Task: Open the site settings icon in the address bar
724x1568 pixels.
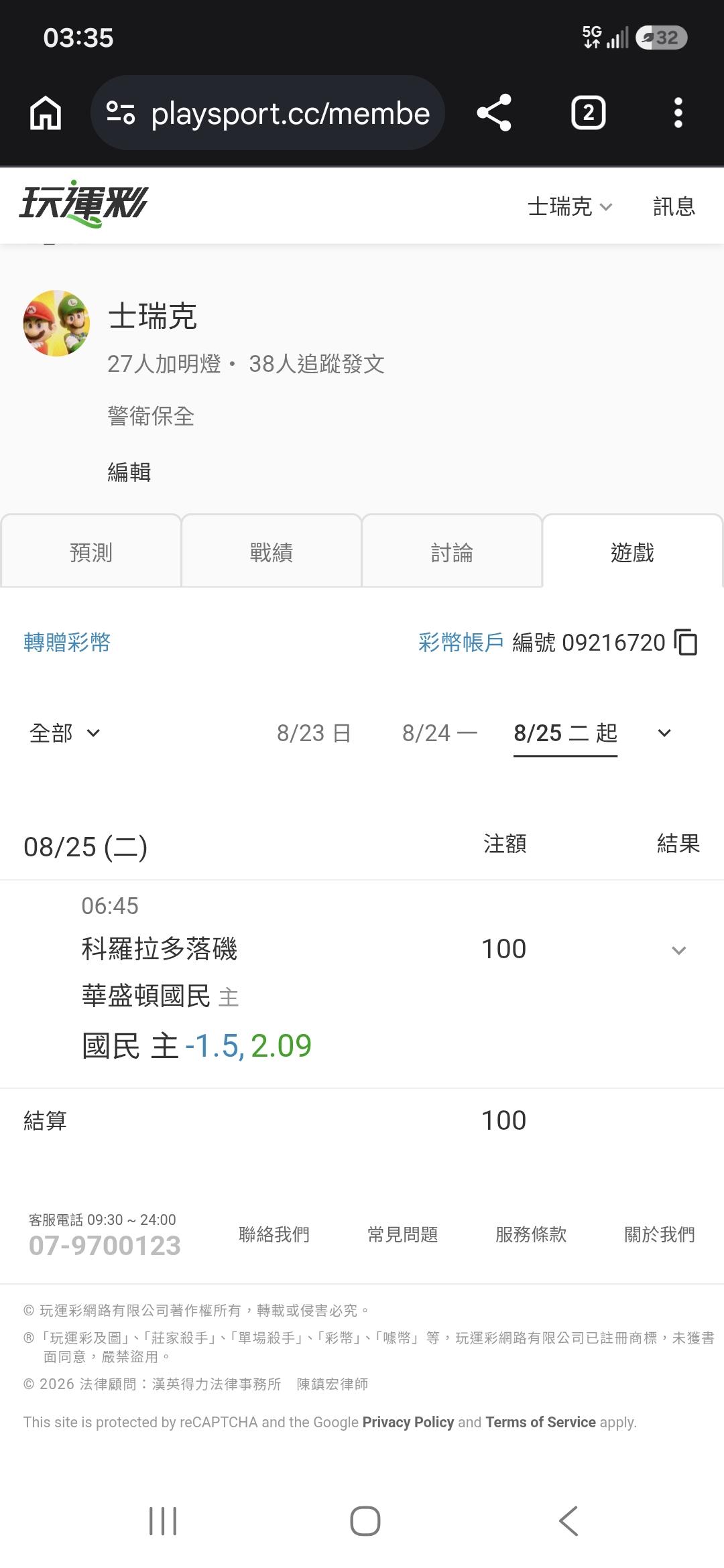Action: click(x=121, y=113)
